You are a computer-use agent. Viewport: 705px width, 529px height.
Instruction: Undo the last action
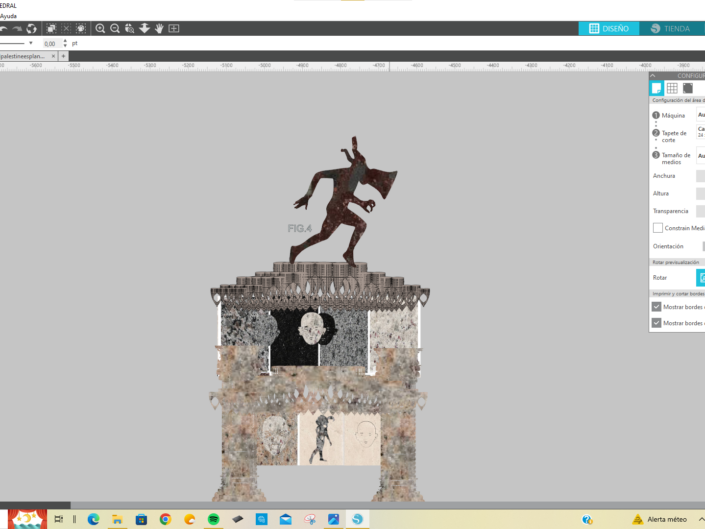coord(4,29)
